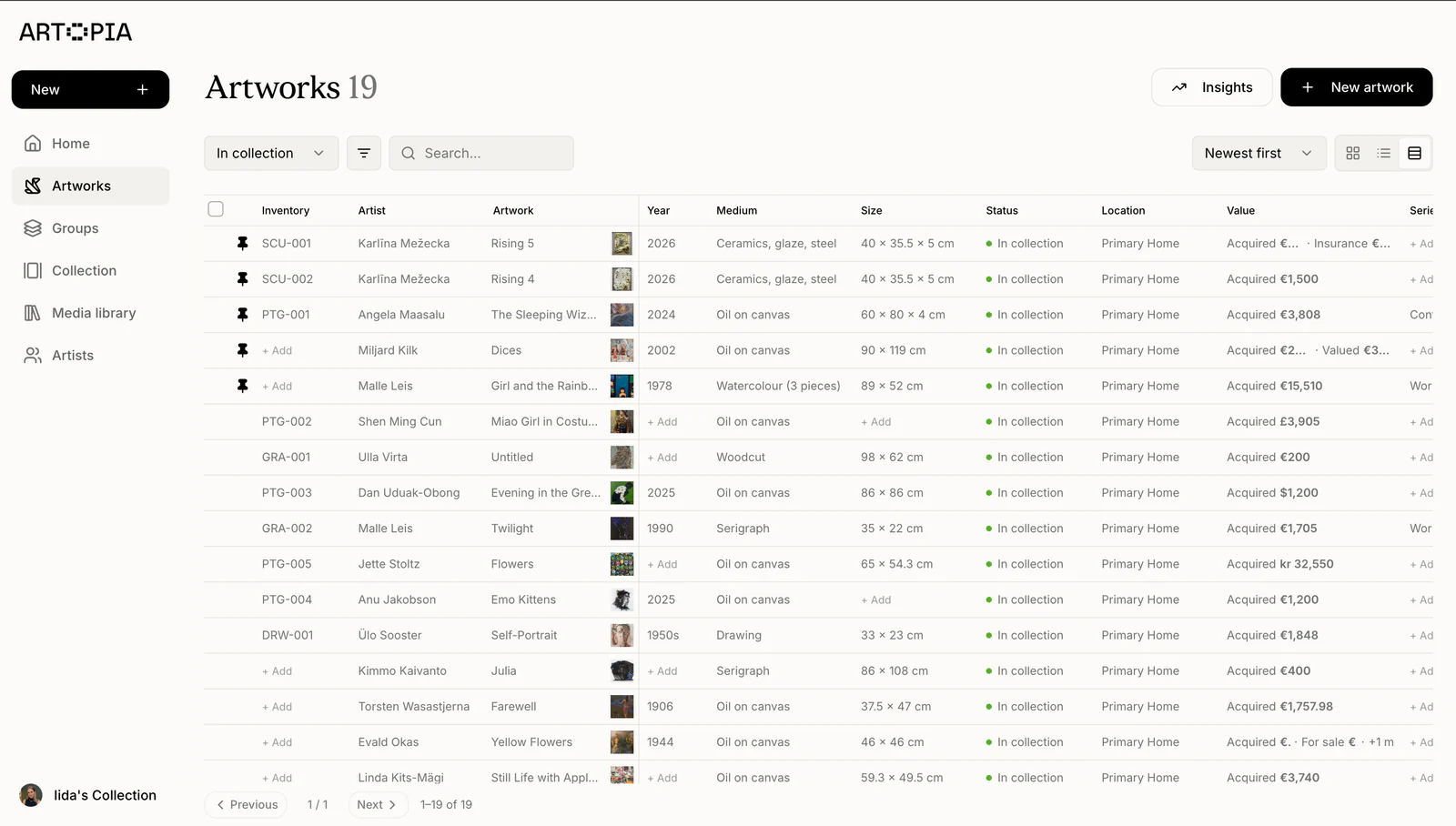Select artist Dan Uduak-Obong cell
1456x826 pixels.
(x=409, y=492)
